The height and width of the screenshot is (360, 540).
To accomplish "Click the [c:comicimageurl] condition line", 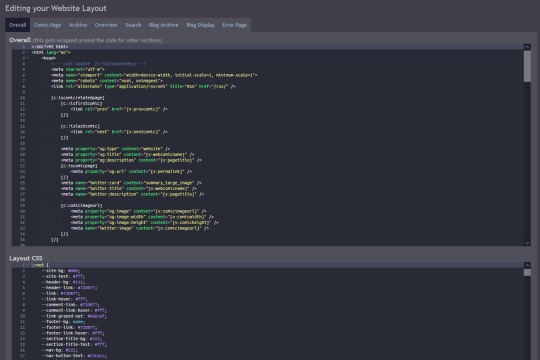I will point(82,206).
